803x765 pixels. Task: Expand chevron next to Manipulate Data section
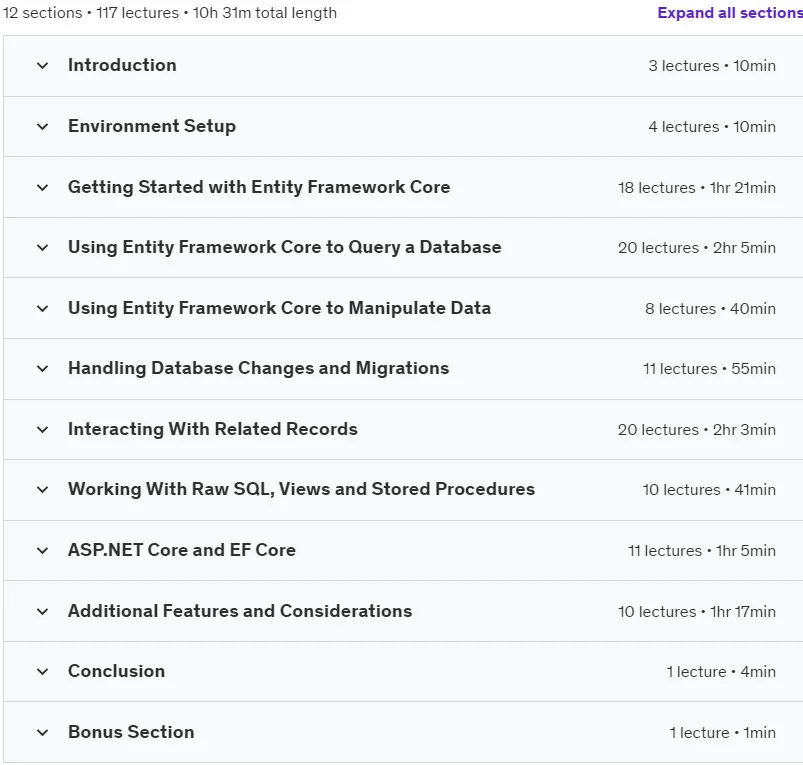pyautogui.click(x=43, y=309)
